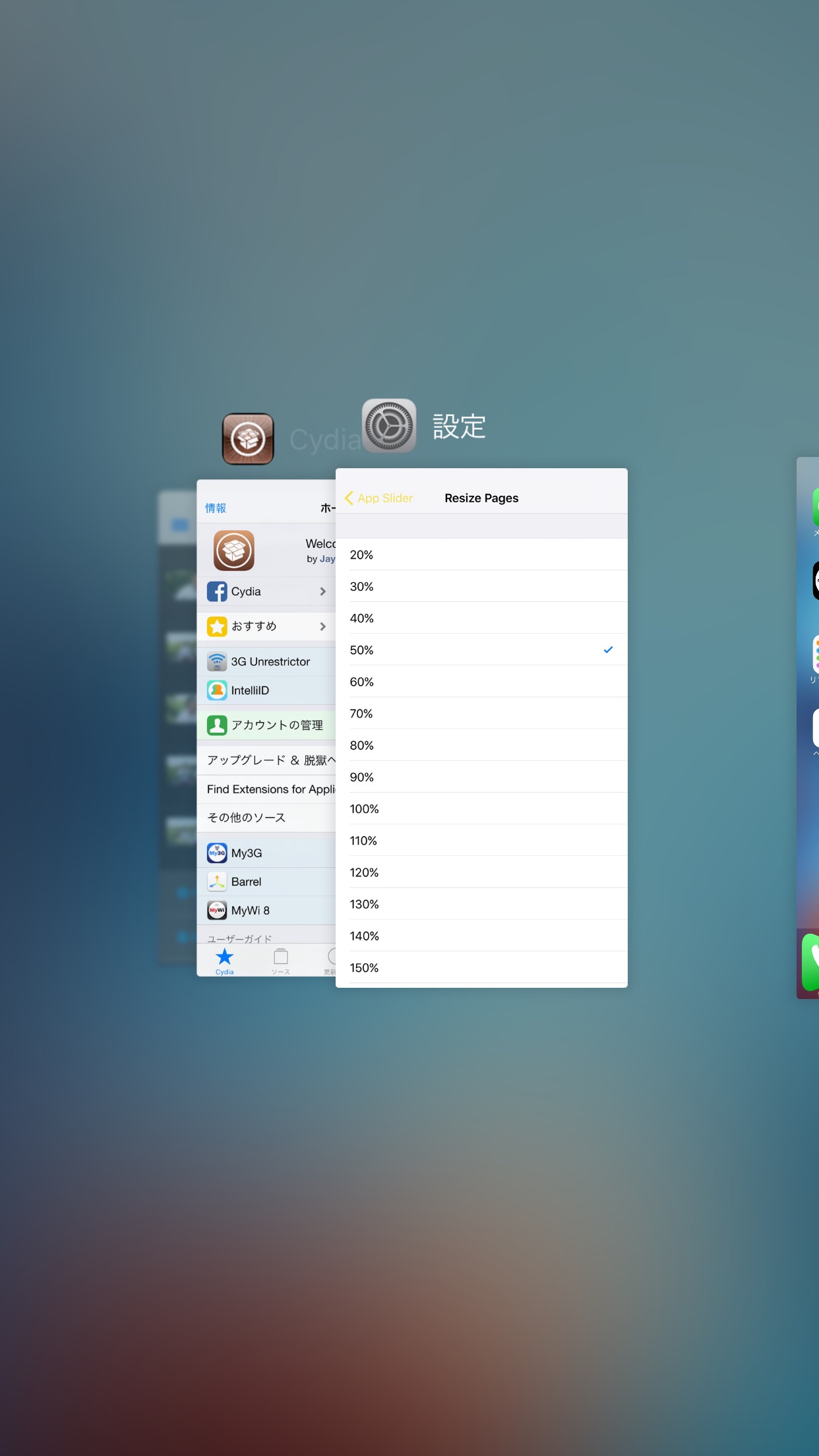The image size is (819, 1456).
Task: Tap the faded Cydia app name label
Action: click(x=324, y=440)
